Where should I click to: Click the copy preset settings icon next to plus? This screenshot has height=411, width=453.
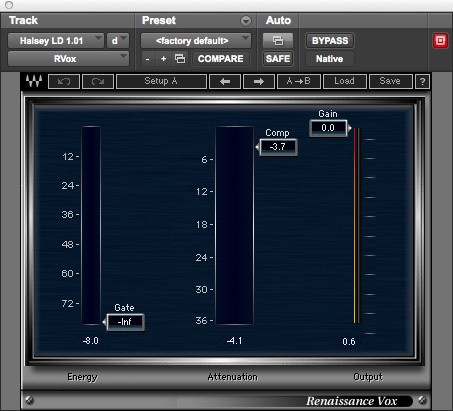pos(180,59)
